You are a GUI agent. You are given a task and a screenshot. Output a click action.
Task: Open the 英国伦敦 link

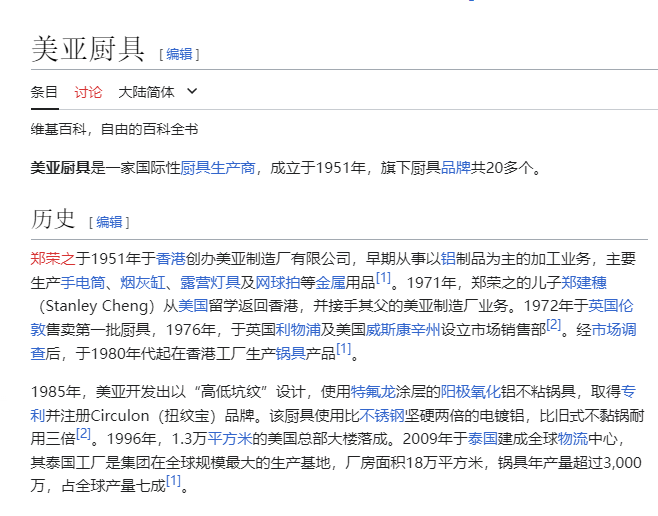coord(611,306)
